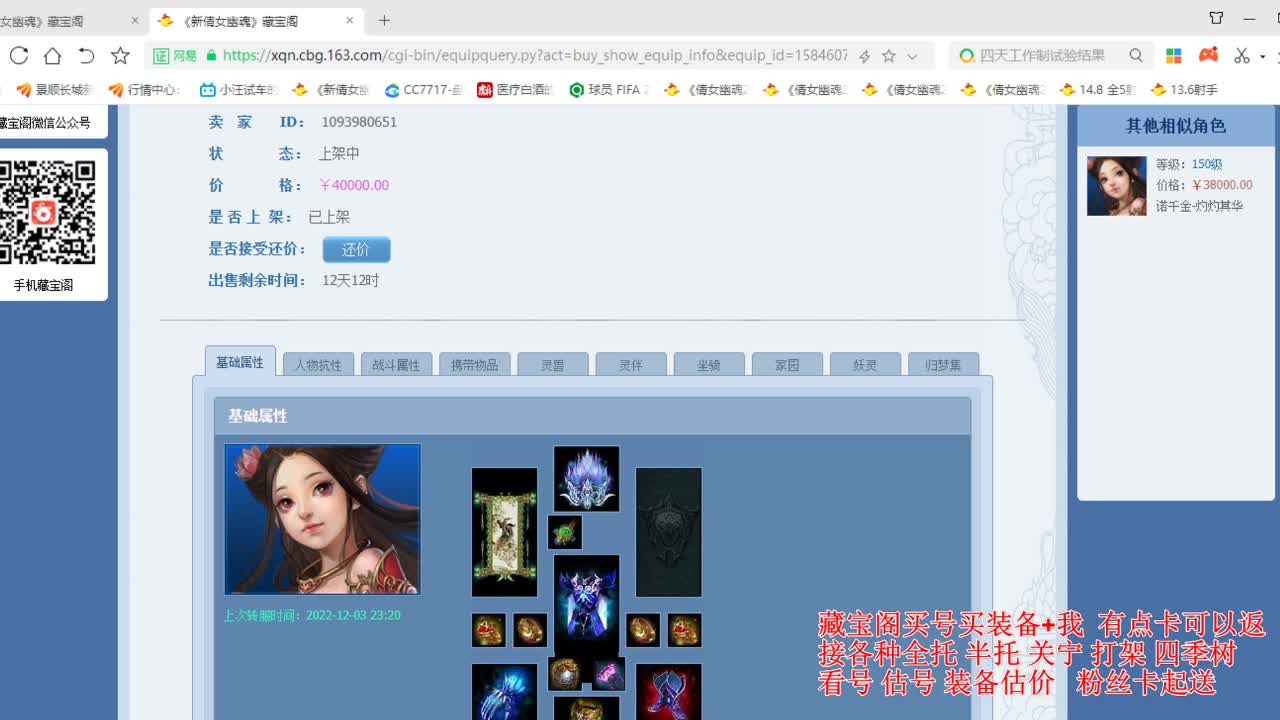Screen dimensions: 1280x720
Task: Click the game controller icon in toolbar
Action: (x=1208, y=56)
